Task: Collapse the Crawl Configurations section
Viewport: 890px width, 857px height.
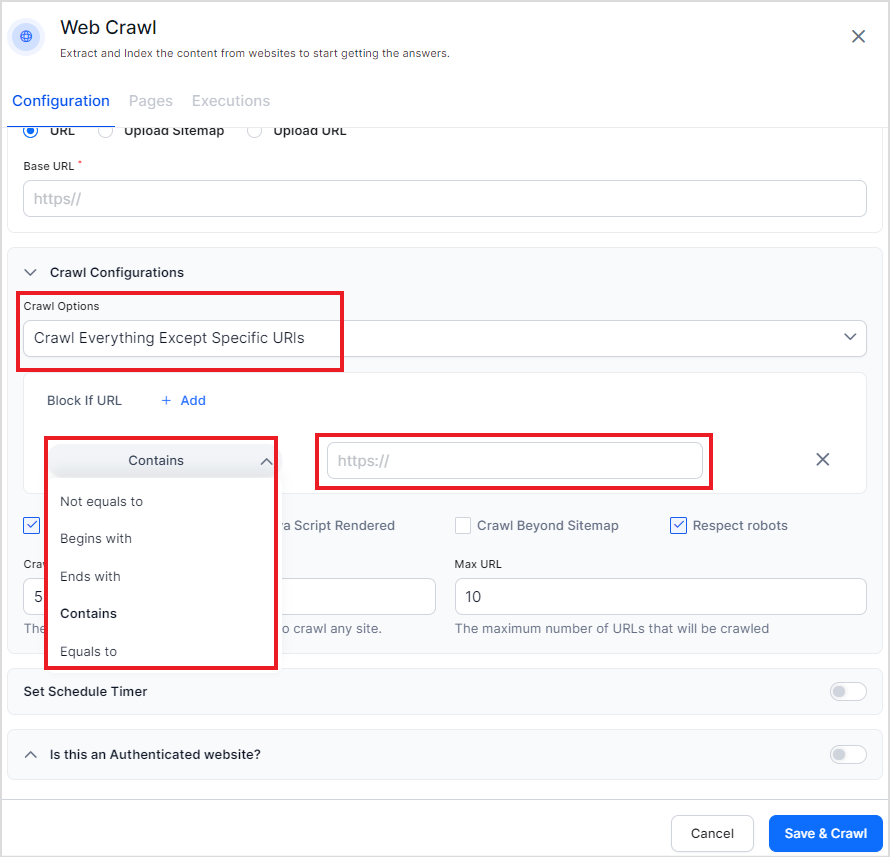Action: pos(30,272)
